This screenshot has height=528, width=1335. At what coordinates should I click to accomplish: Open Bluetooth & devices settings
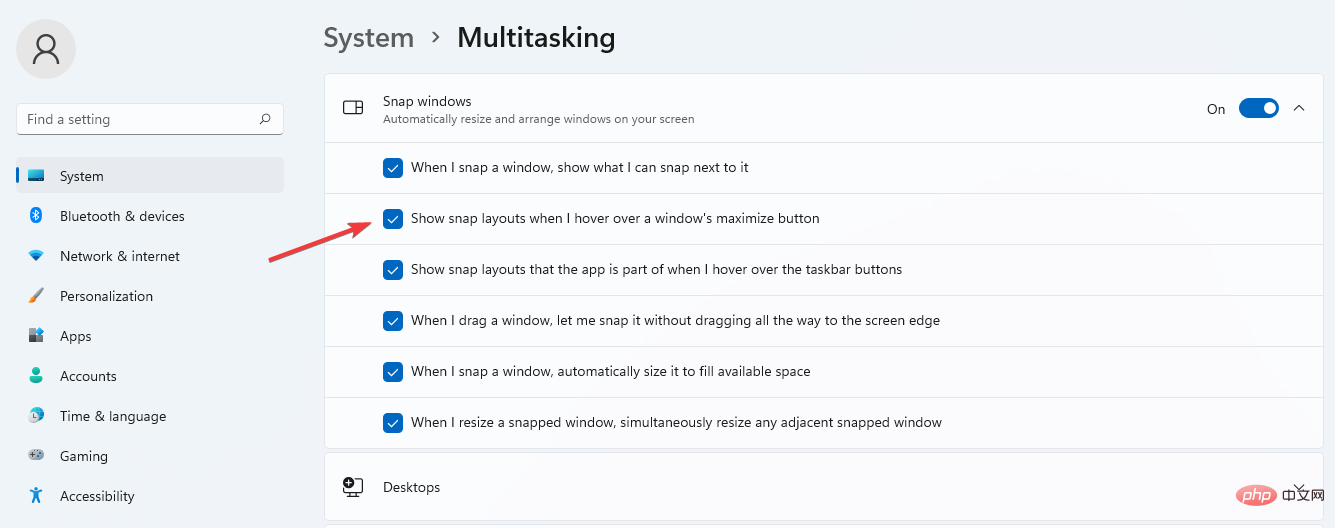coord(122,216)
